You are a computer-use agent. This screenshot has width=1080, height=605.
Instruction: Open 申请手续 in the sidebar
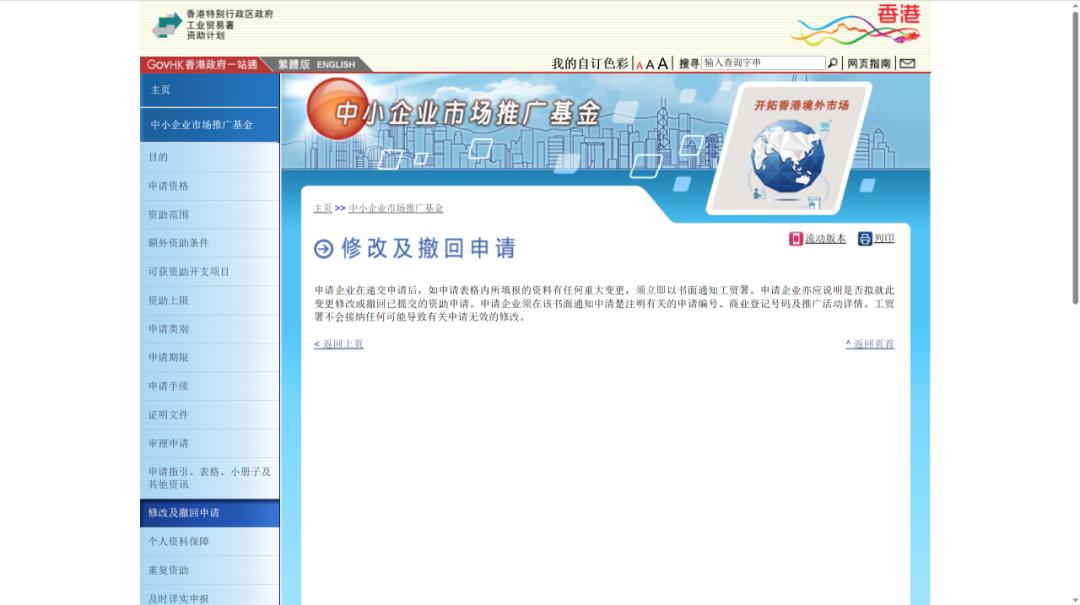pos(168,386)
